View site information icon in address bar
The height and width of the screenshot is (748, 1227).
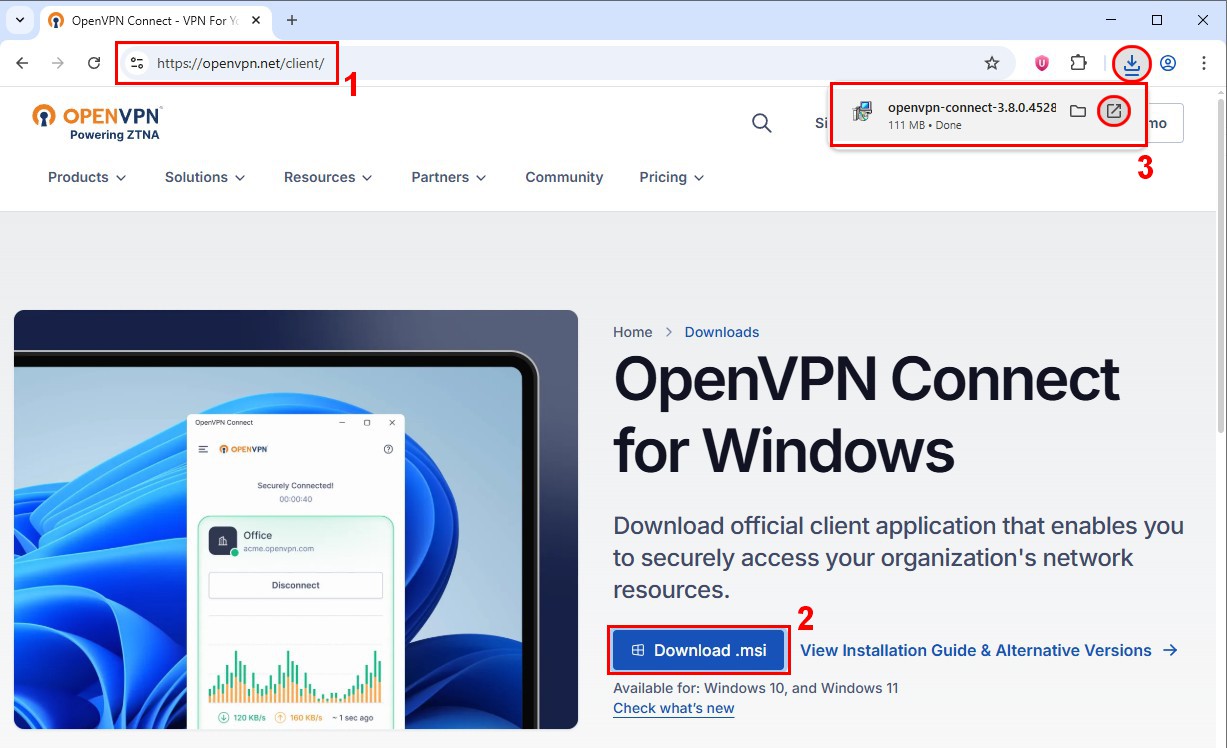138,63
